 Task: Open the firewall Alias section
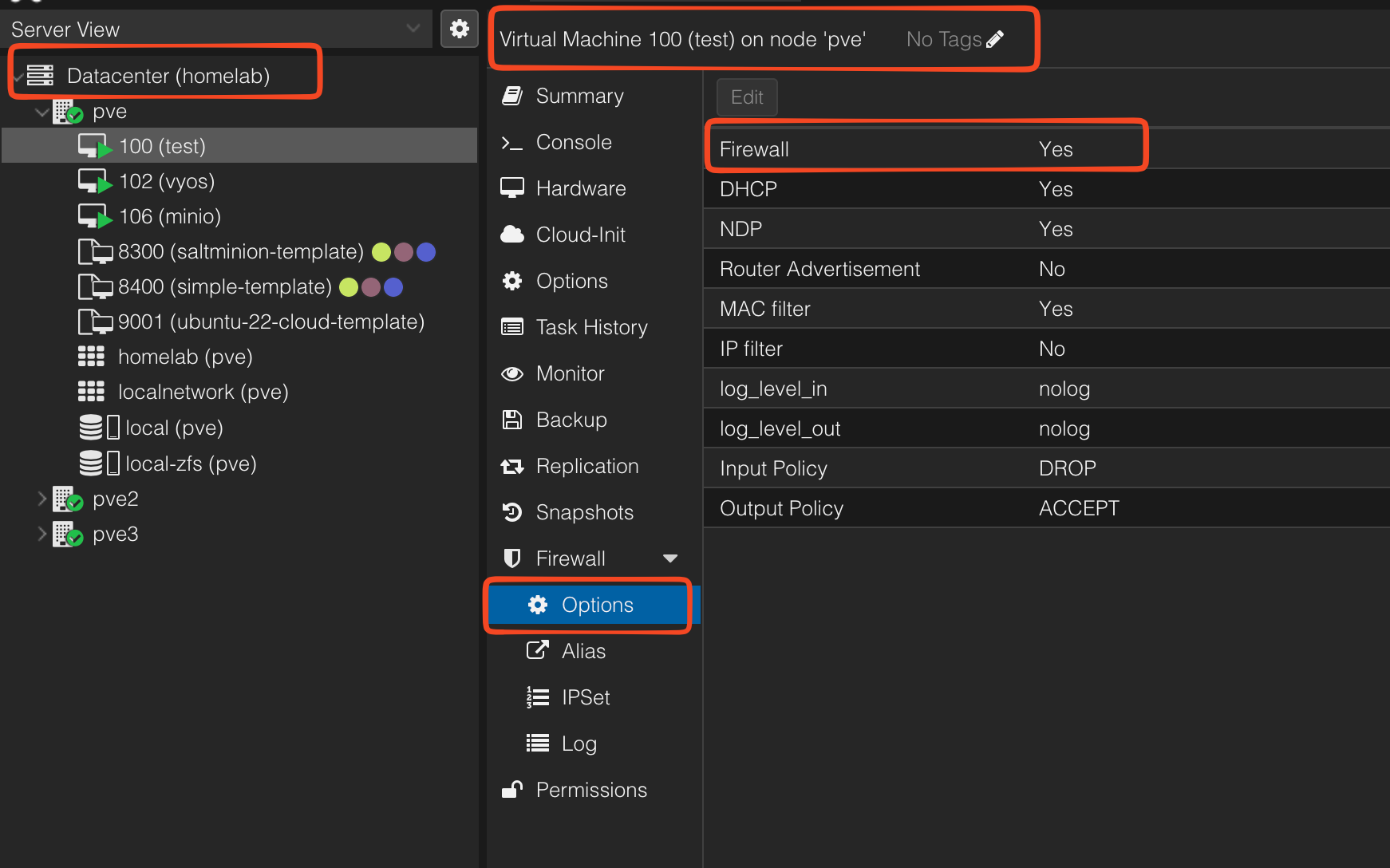583,651
